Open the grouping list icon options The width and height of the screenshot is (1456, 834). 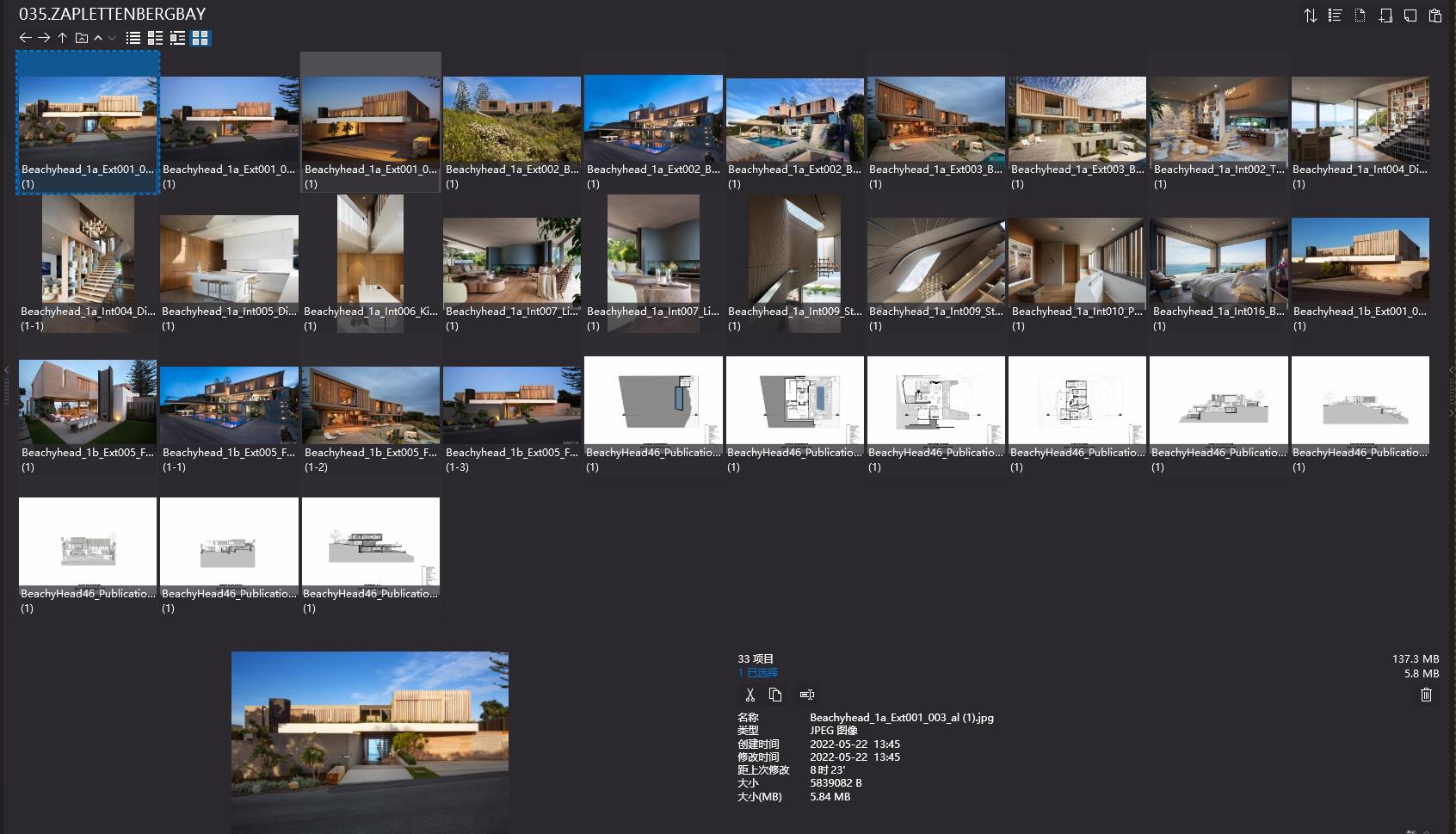pos(1336,15)
